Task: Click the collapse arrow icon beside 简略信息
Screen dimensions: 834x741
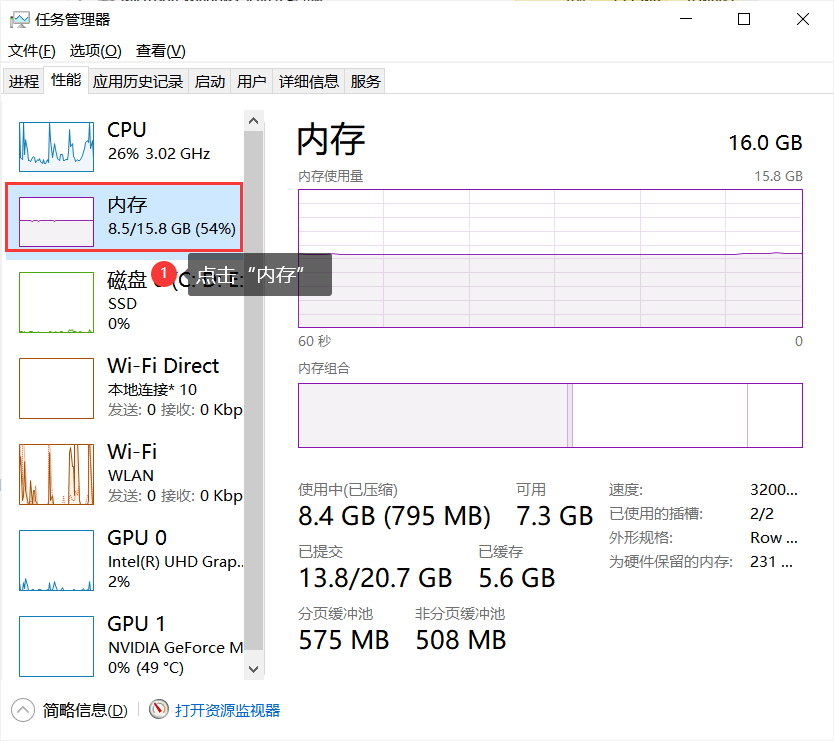Action: pyautogui.click(x=23, y=710)
